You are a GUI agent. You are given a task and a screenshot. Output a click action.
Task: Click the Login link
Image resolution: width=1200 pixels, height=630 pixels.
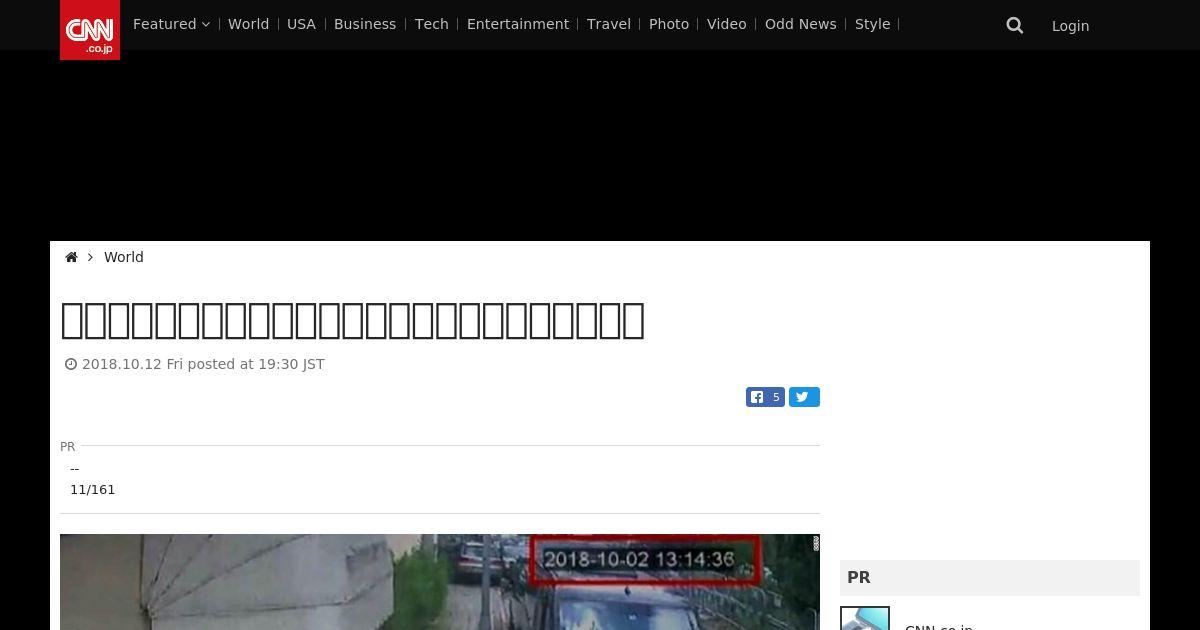(x=1070, y=26)
